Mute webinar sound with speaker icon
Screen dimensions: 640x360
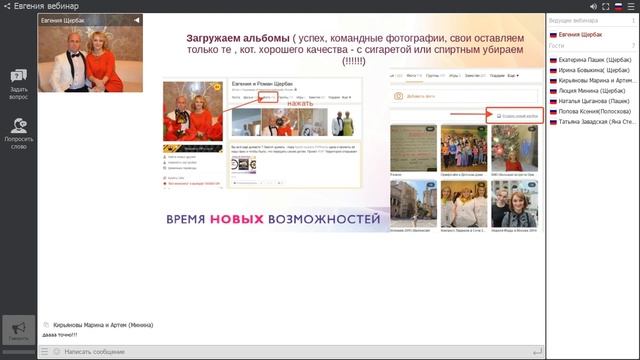point(593,7)
